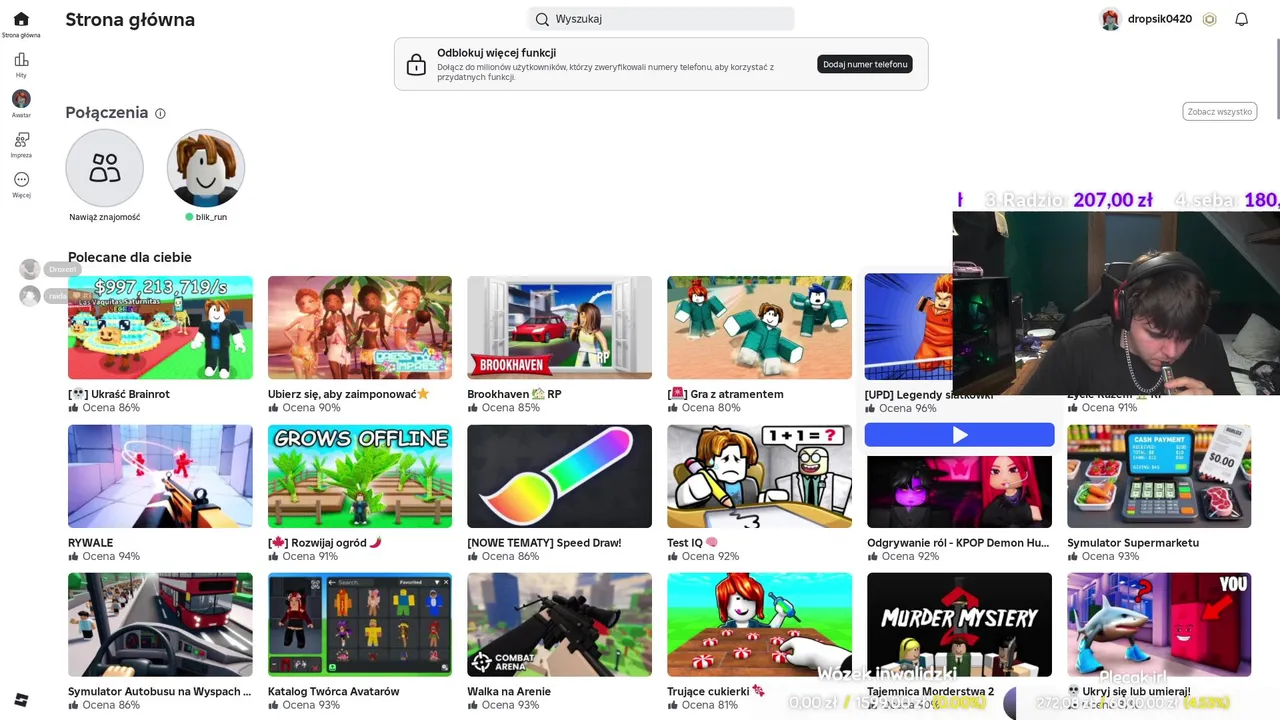Open Test IQ game thumbnail
Image resolution: width=1280 pixels, height=720 pixels.
click(759, 476)
